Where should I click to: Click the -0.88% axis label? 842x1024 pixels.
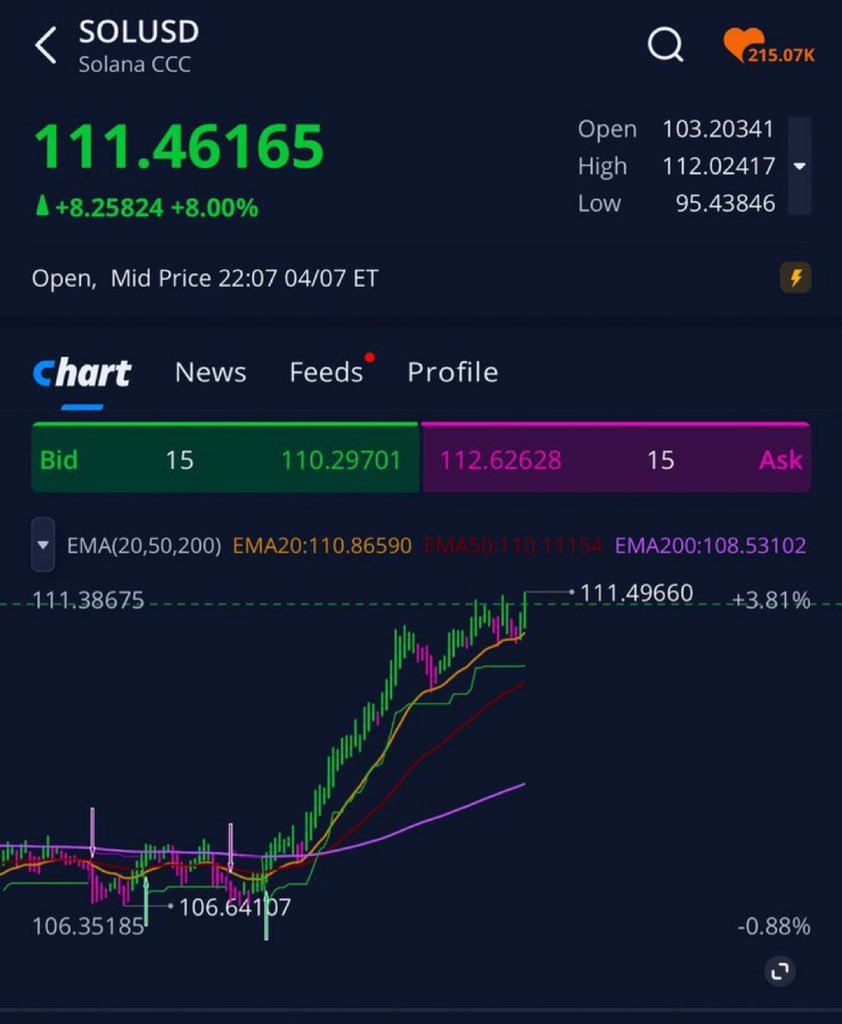tap(774, 926)
